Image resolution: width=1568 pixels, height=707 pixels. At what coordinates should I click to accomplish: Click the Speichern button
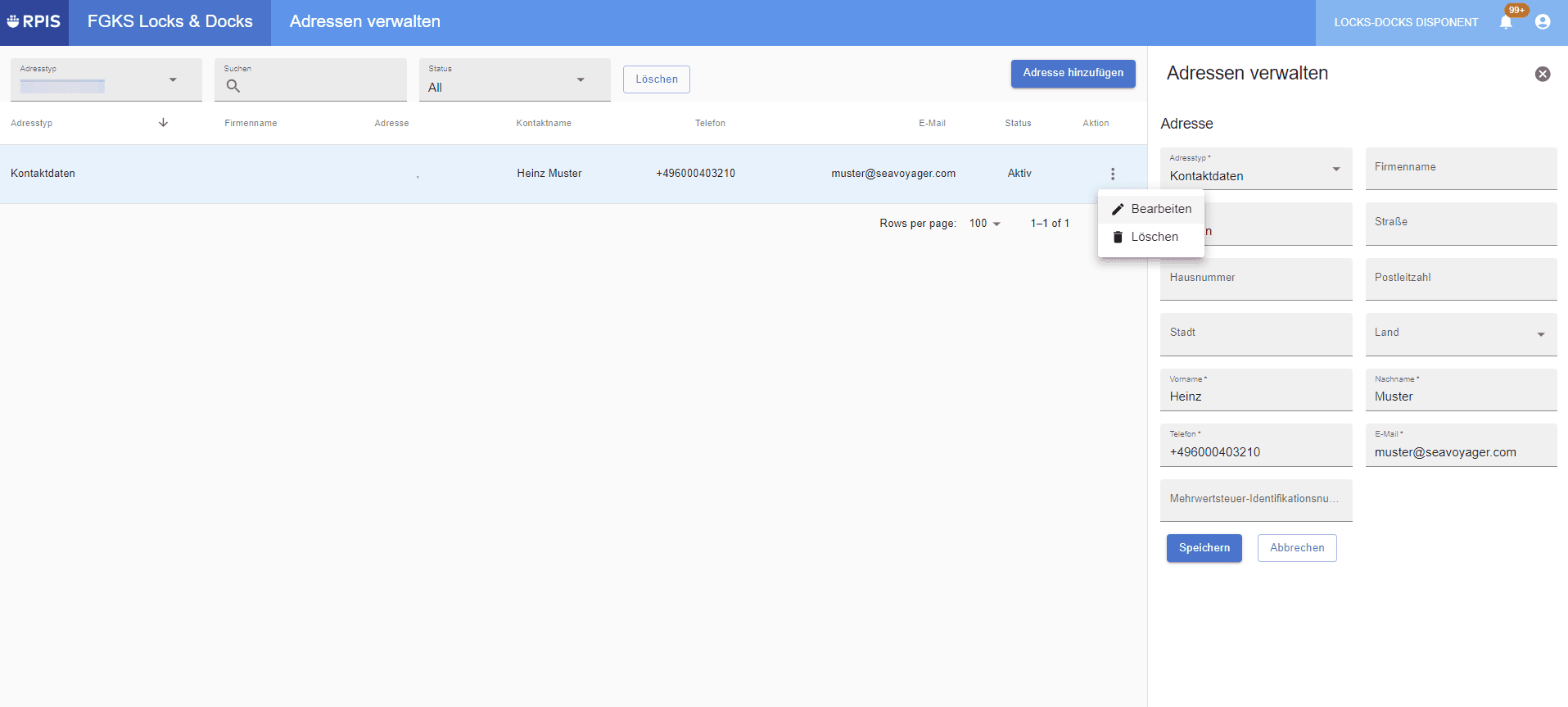(1204, 548)
